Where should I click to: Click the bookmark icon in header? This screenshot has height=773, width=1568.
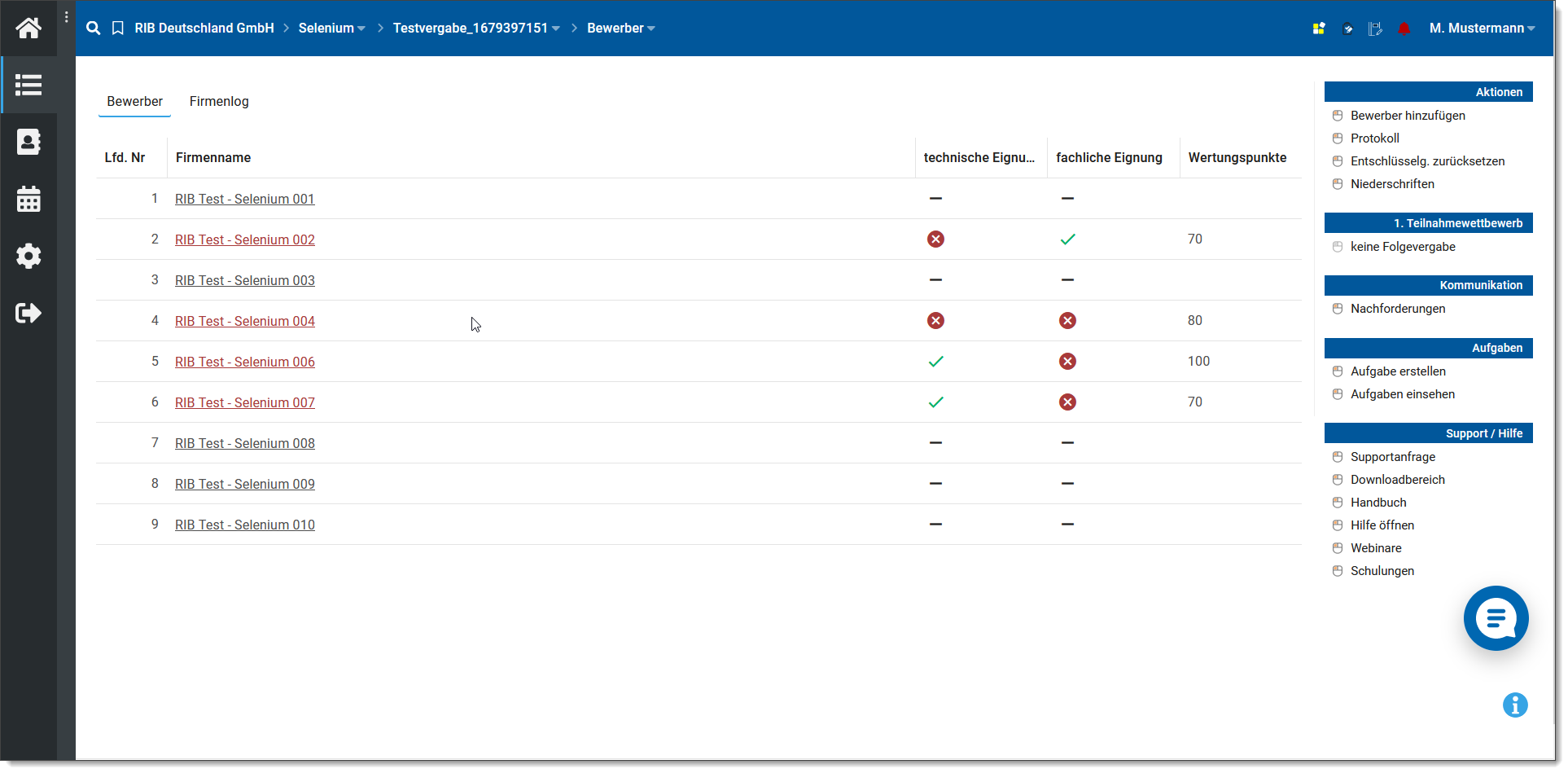click(118, 29)
